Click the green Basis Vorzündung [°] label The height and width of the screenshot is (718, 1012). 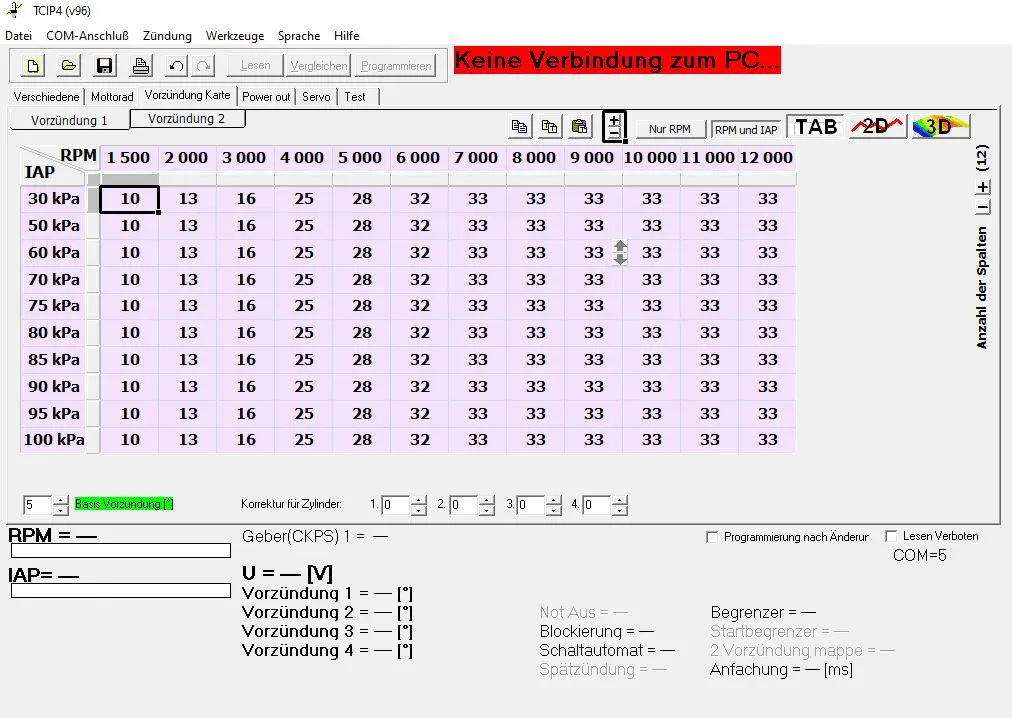124,504
